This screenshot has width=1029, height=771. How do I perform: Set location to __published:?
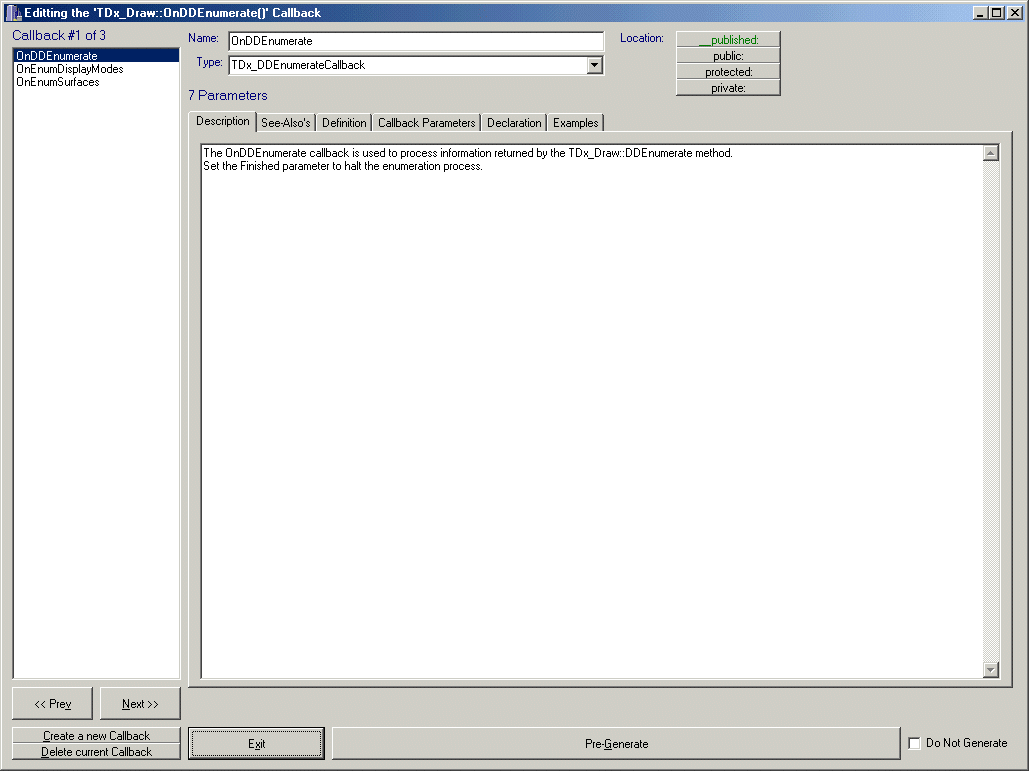(x=728, y=40)
